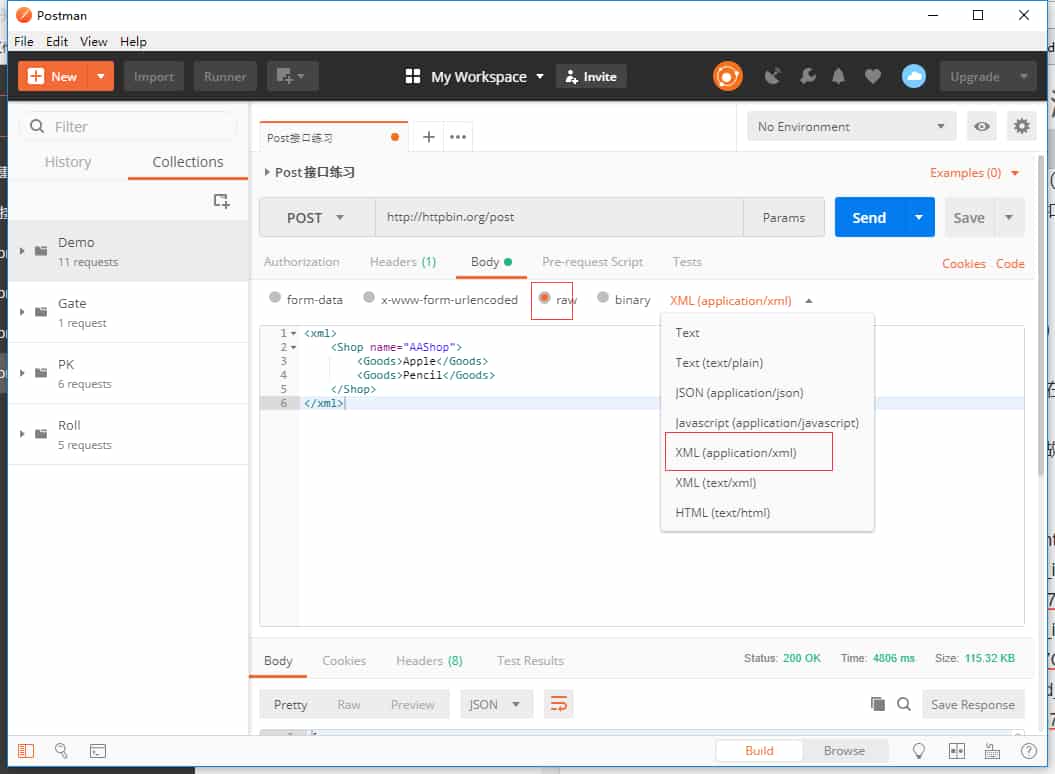
Task: Create a new collection with folder-plus icon
Action: [x=222, y=201]
